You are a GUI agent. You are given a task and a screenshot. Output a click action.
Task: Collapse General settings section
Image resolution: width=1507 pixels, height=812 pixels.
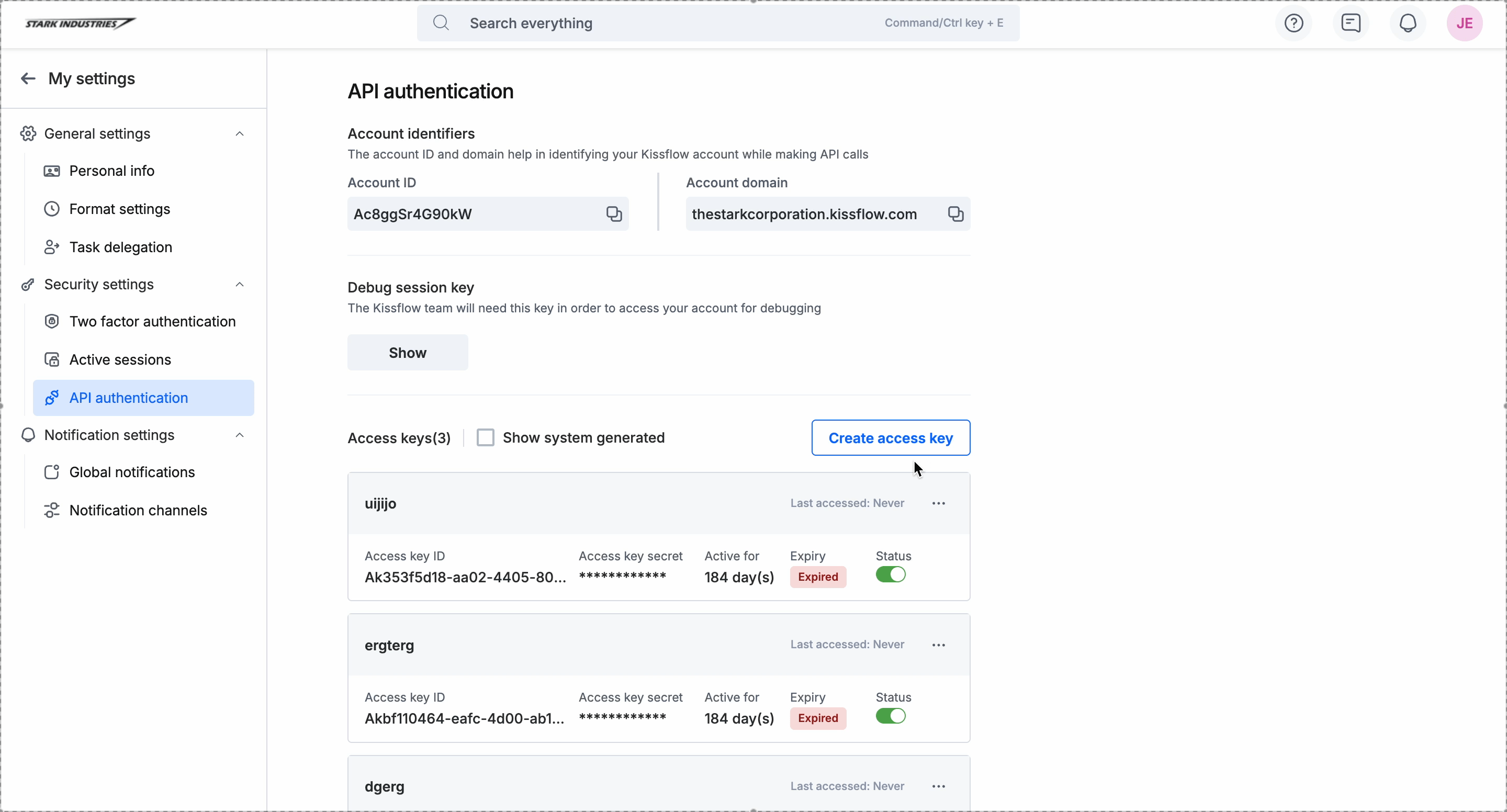click(x=239, y=134)
